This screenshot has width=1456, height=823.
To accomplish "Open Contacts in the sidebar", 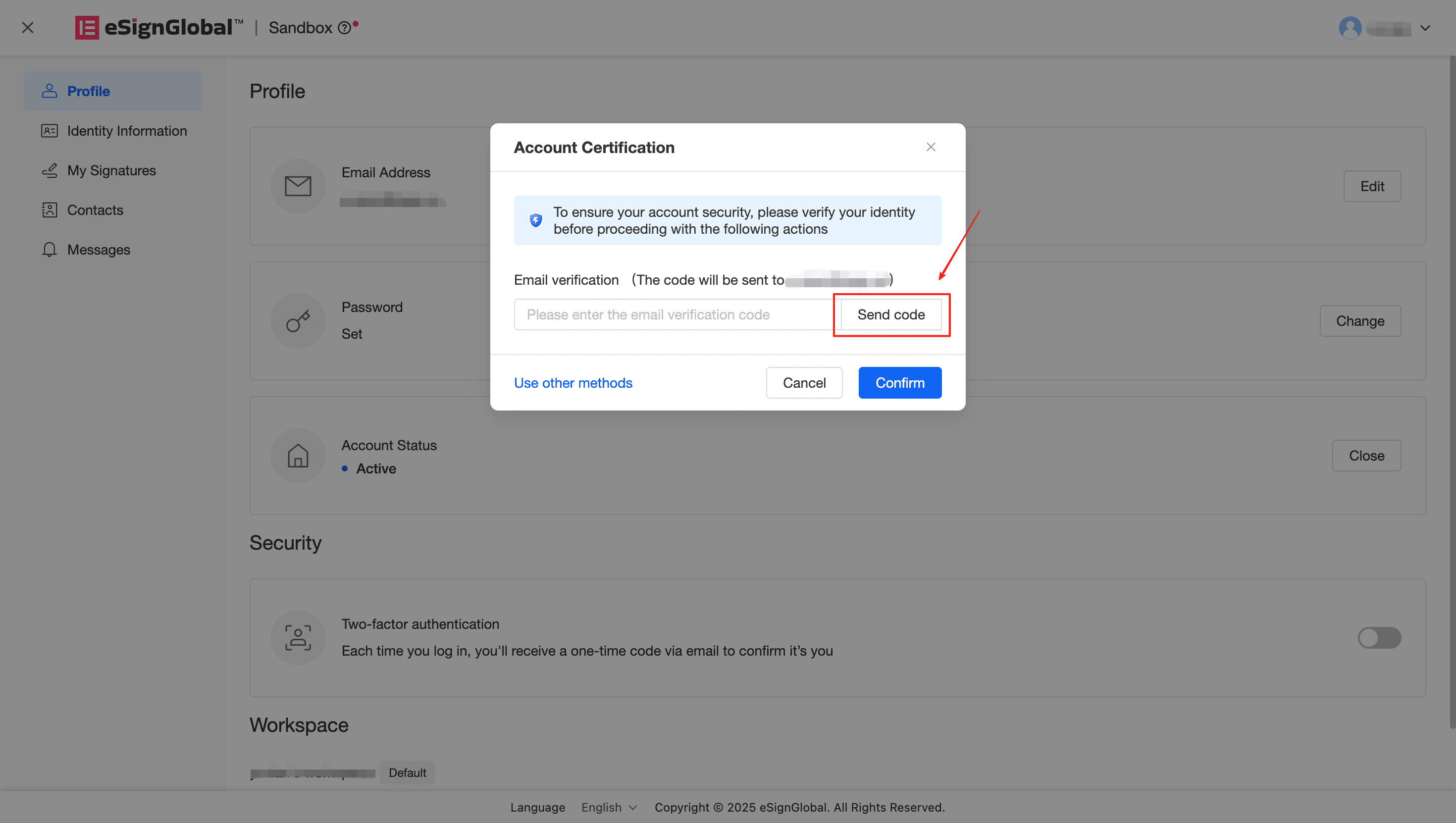I will (x=95, y=210).
